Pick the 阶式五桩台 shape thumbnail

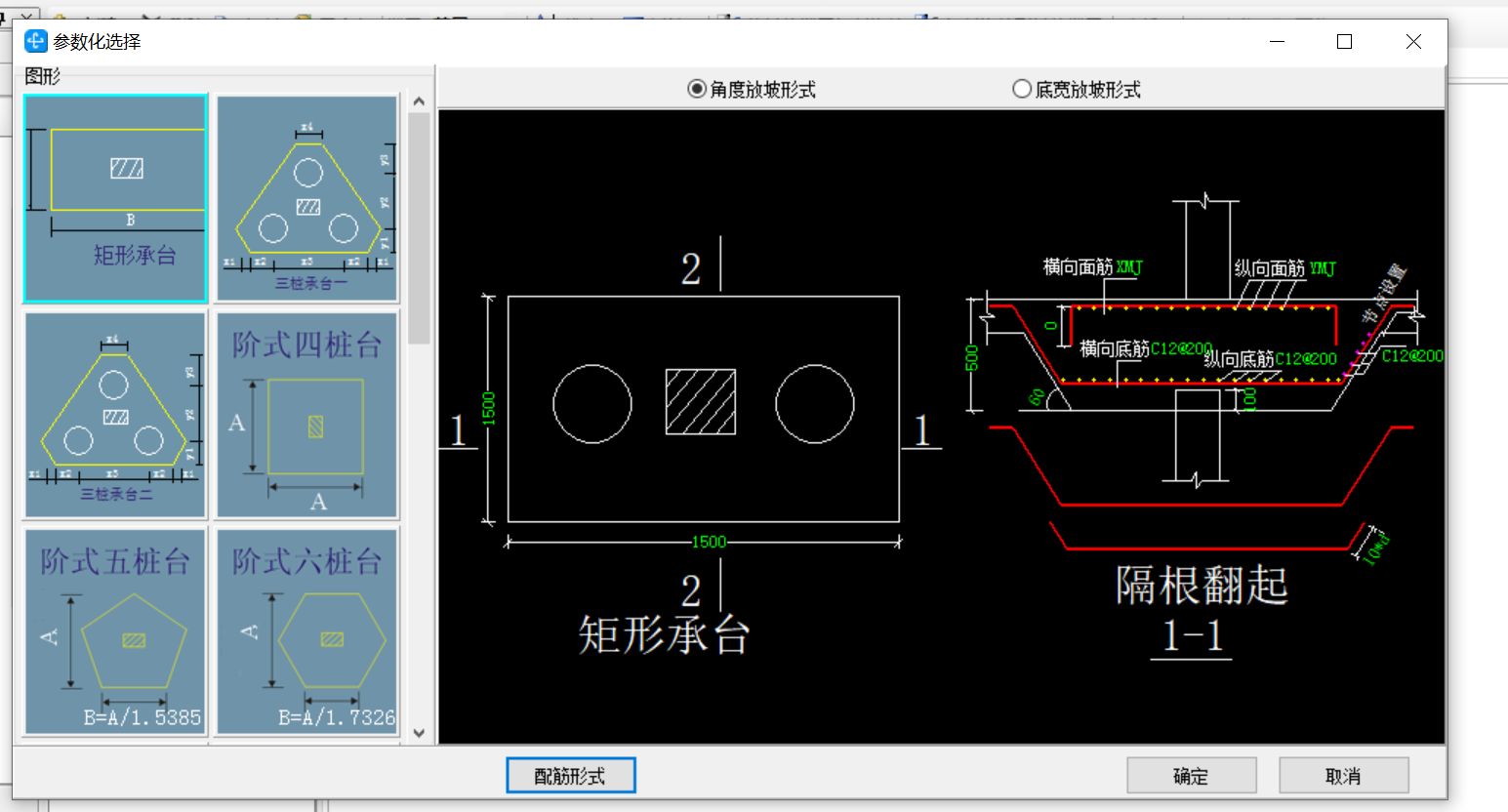click(x=115, y=631)
